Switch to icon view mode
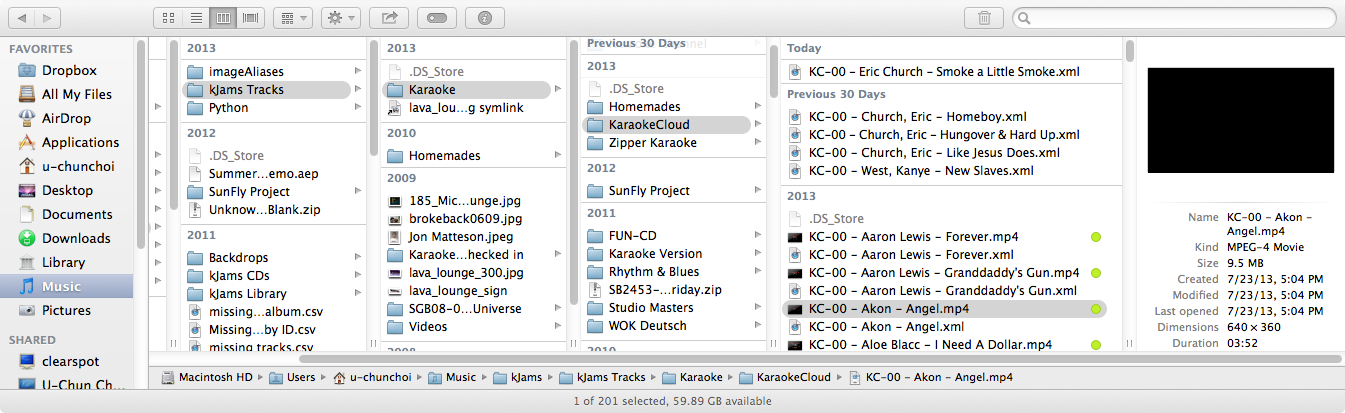 click(169, 18)
